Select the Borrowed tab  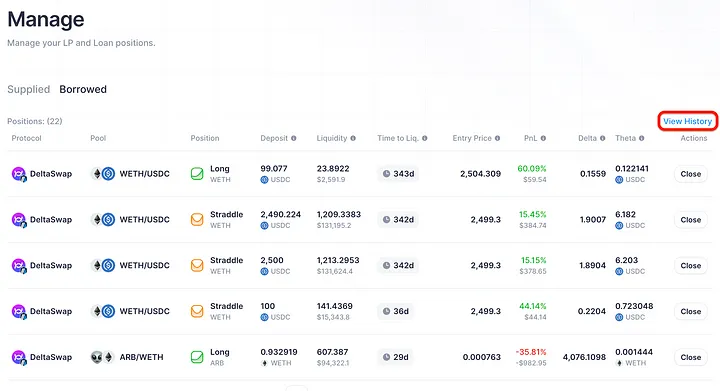[x=83, y=89]
